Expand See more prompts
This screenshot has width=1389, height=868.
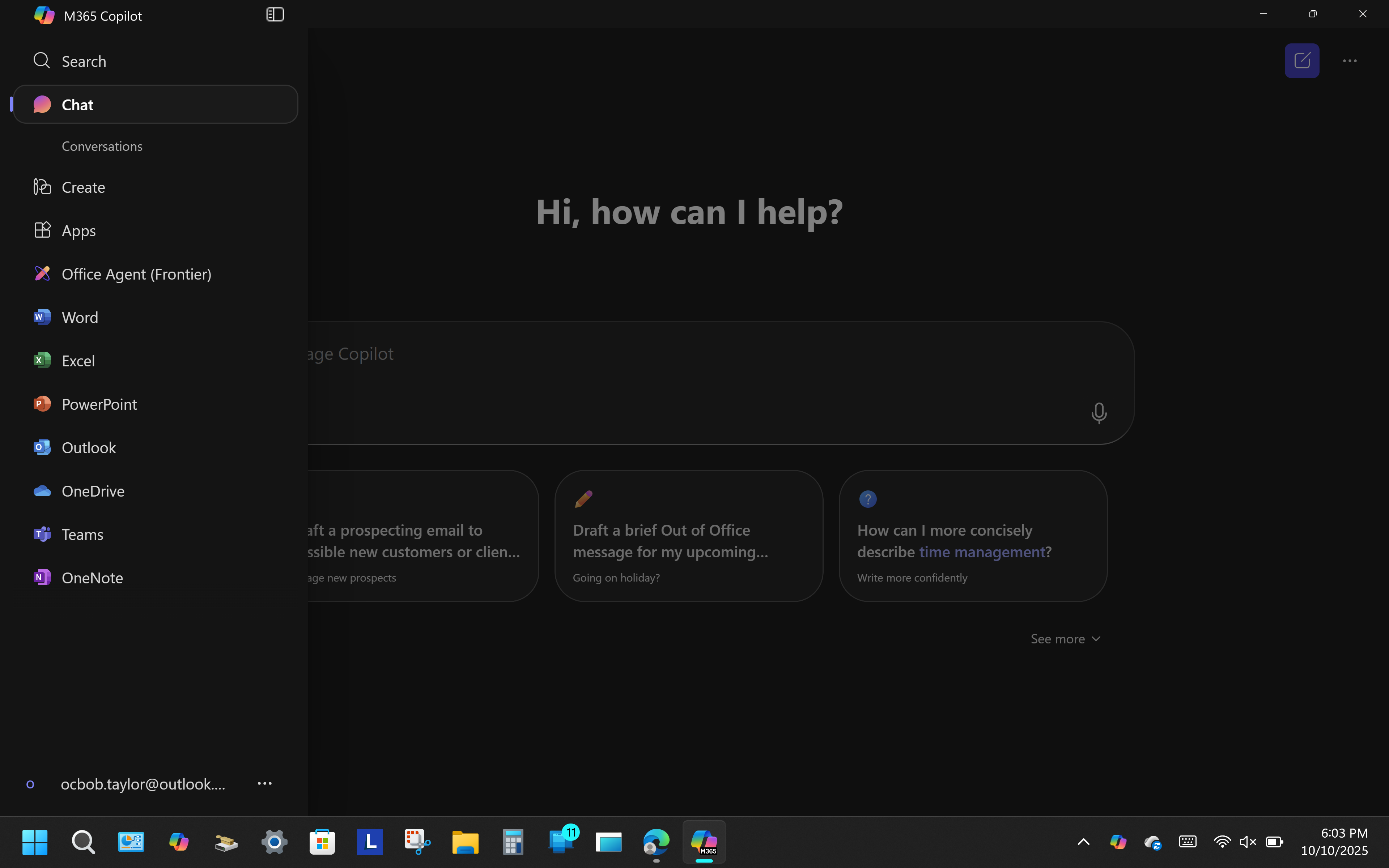pos(1065,639)
